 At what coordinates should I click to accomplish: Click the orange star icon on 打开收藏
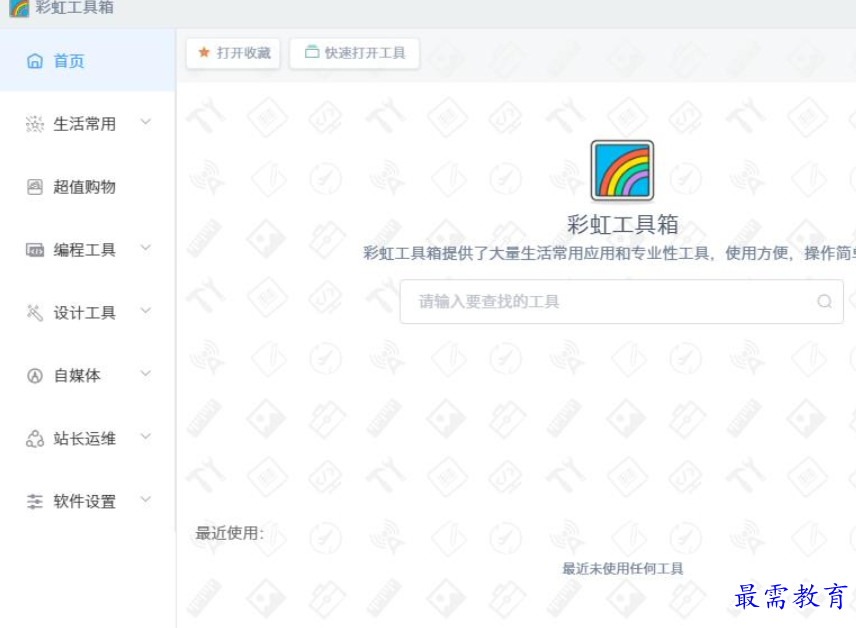point(204,52)
